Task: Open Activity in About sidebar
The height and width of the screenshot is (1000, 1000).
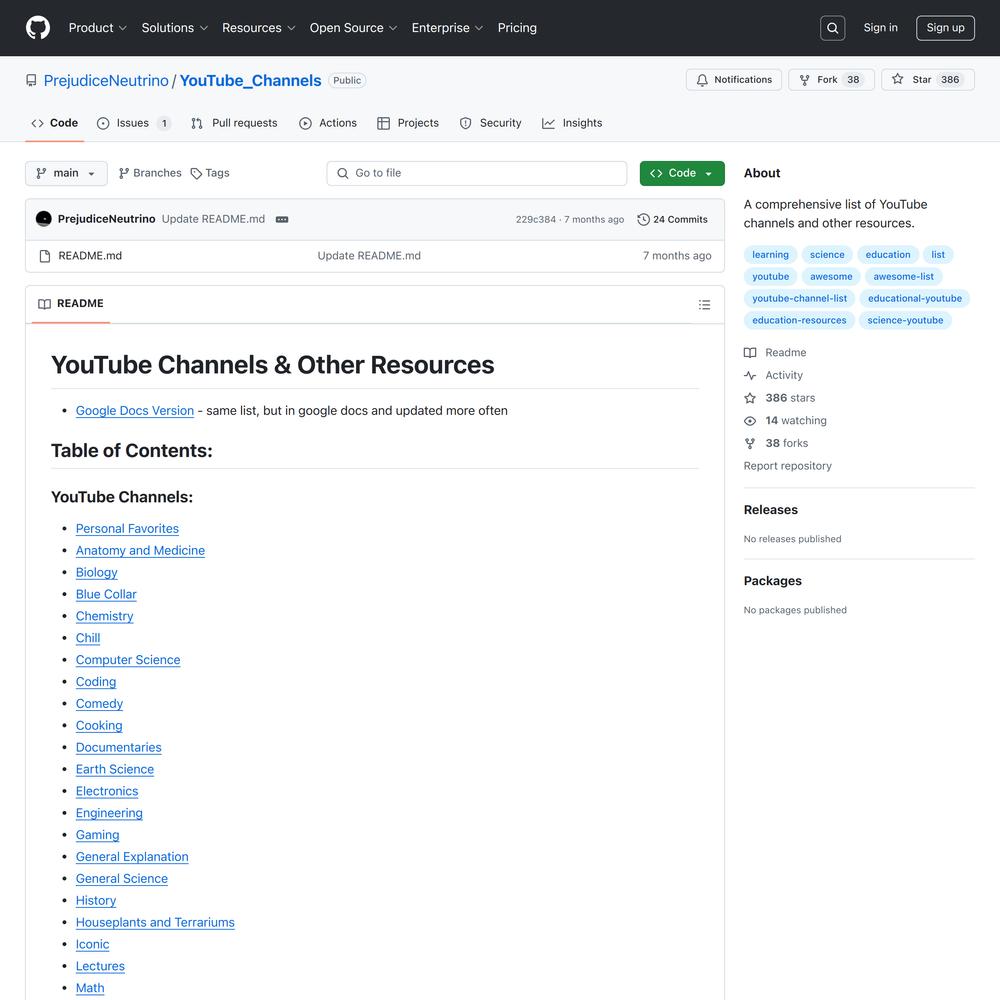Action: 773,375
